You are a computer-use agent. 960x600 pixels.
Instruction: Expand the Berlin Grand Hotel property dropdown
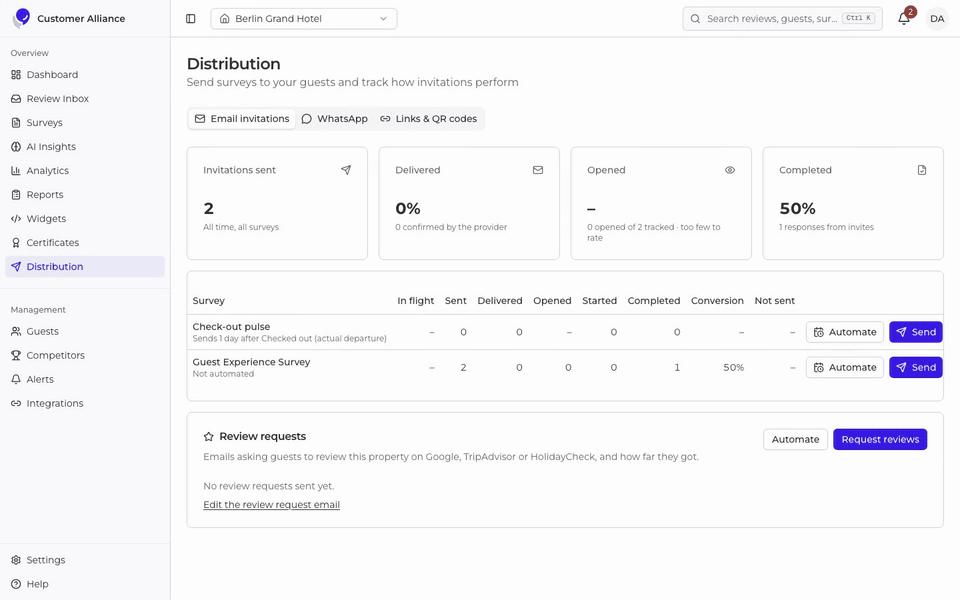pyautogui.click(x=304, y=18)
